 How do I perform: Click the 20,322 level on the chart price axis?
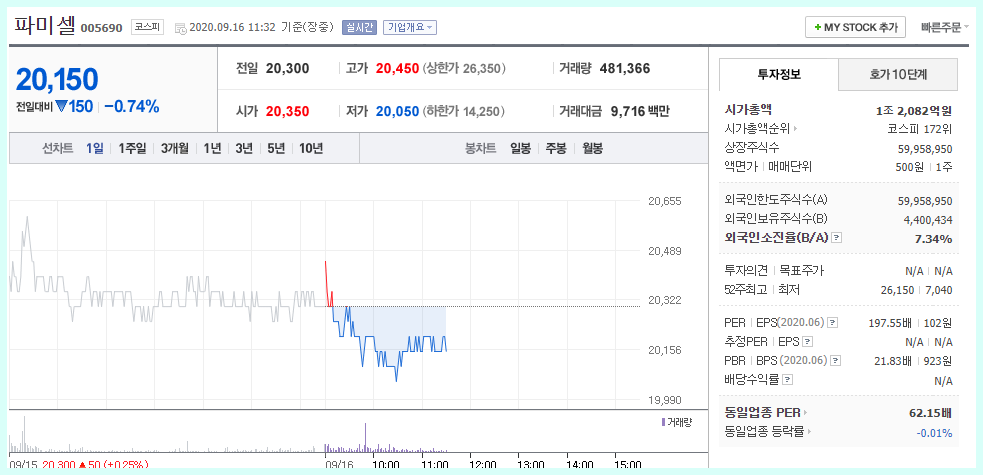tap(665, 300)
